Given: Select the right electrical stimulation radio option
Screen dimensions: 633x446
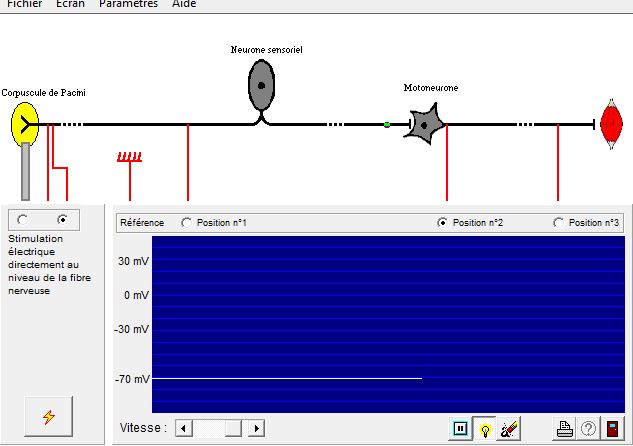Looking at the screenshot, I should pos(62,220).
